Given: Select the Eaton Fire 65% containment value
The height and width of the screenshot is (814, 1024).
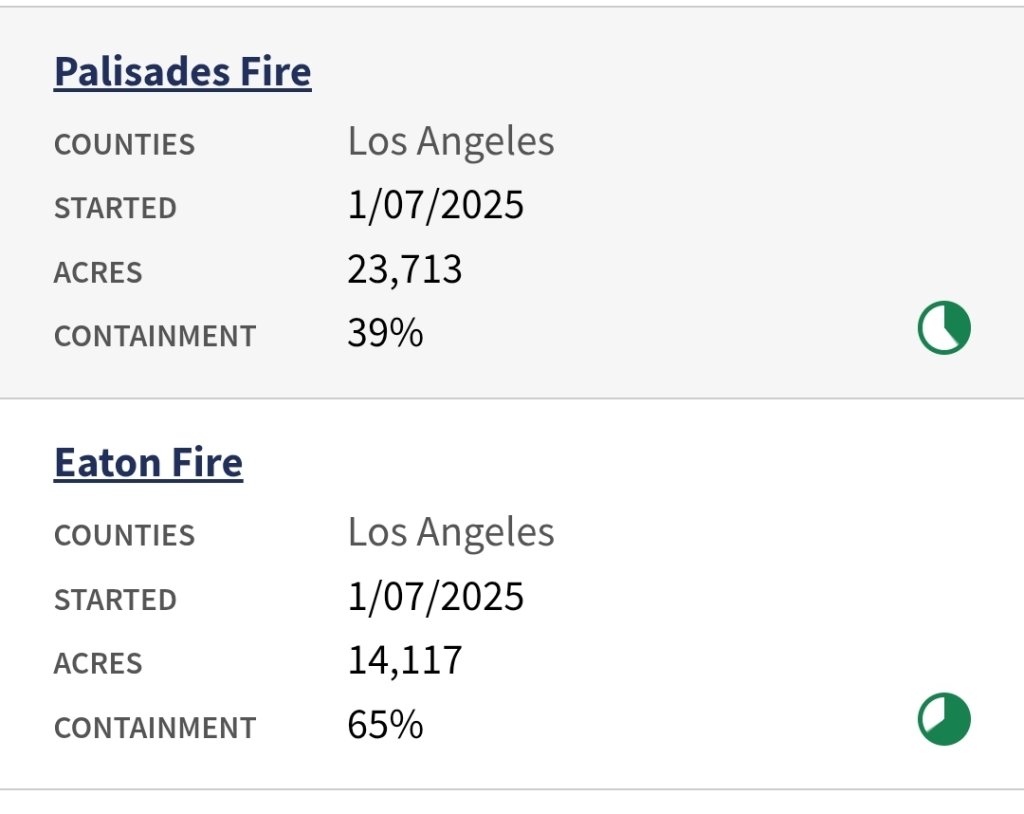Looking at the screenshot, I should 385,725.
